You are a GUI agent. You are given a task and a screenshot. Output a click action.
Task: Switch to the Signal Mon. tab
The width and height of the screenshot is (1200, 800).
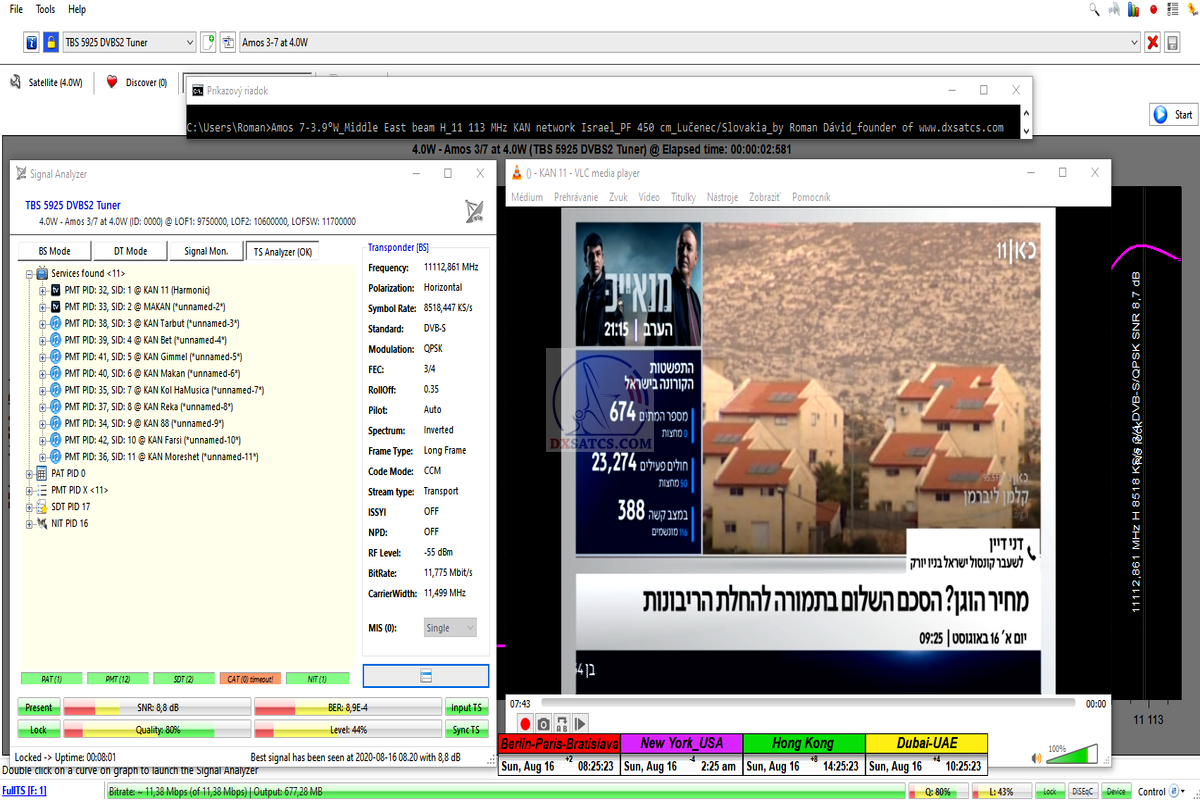click(207, 251)
